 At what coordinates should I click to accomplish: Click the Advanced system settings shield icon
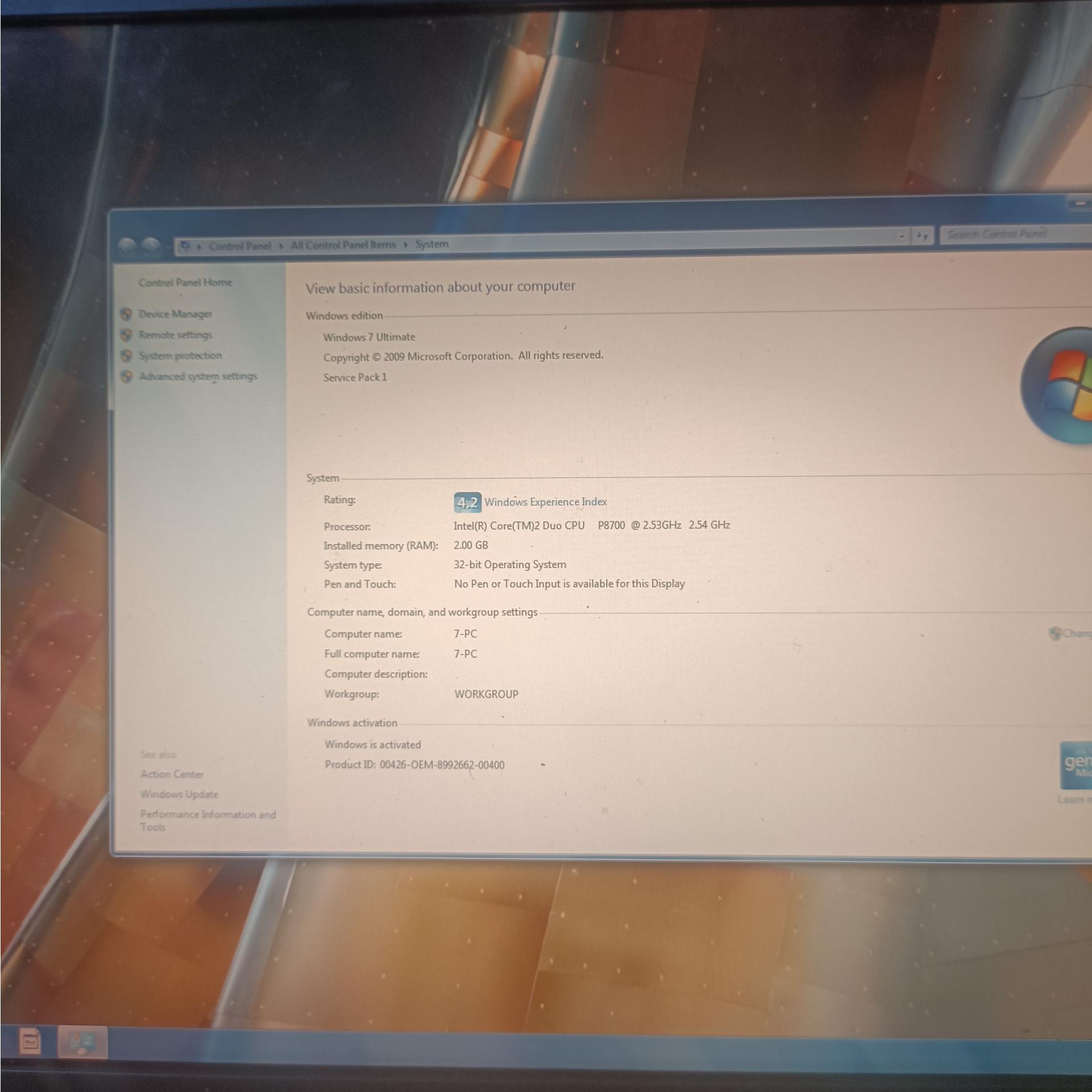(126, 376)
